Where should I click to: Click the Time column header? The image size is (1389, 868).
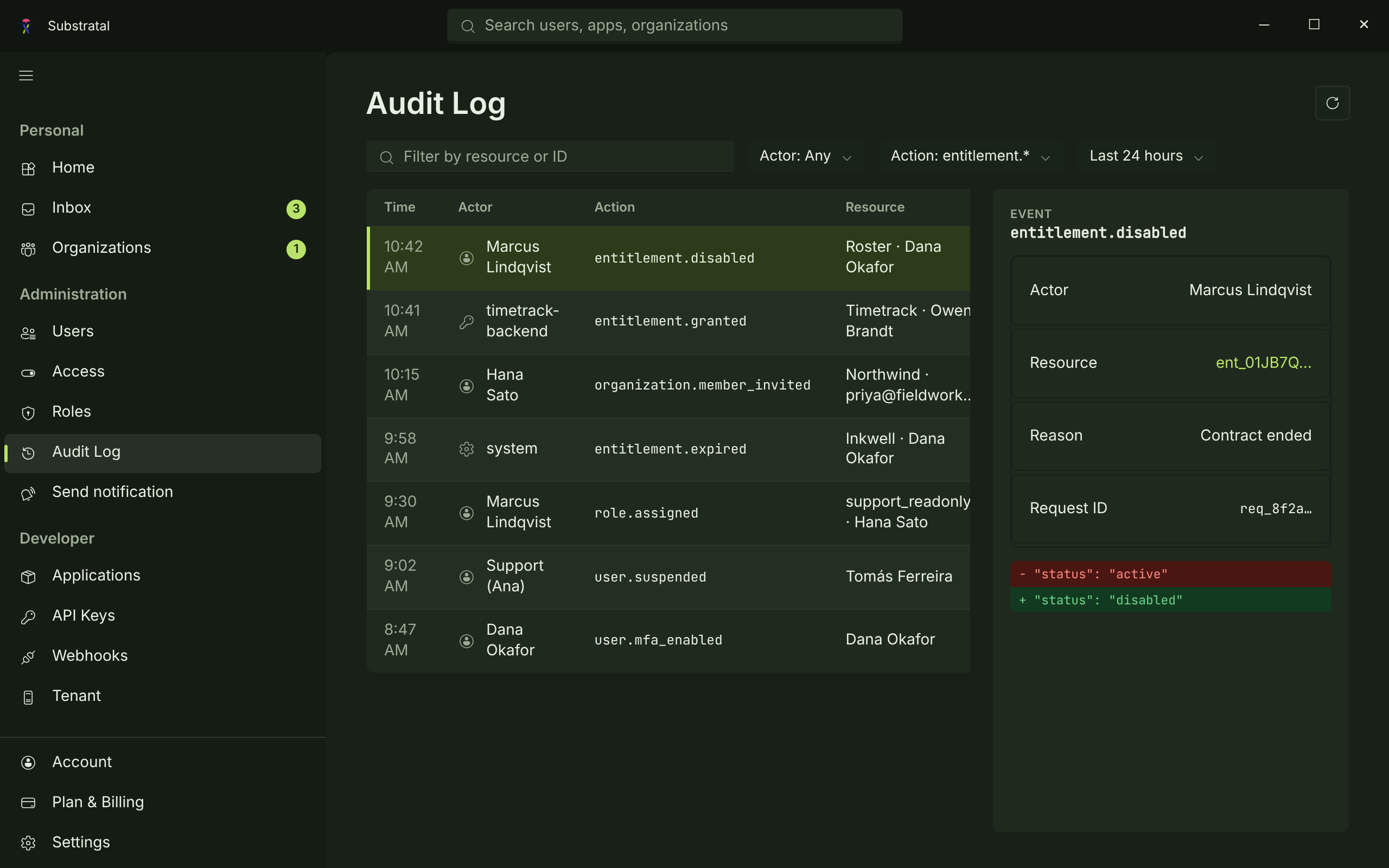(399, 207)
